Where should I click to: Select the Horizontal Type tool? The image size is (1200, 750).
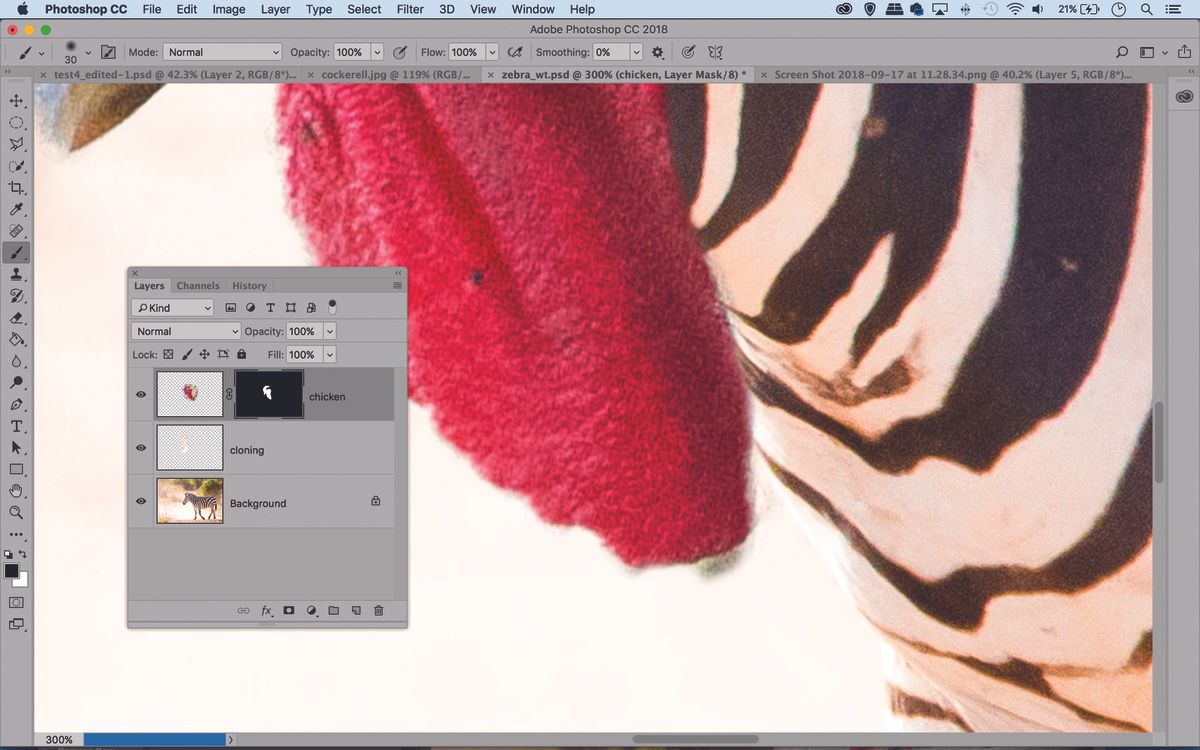pos(16,426)
